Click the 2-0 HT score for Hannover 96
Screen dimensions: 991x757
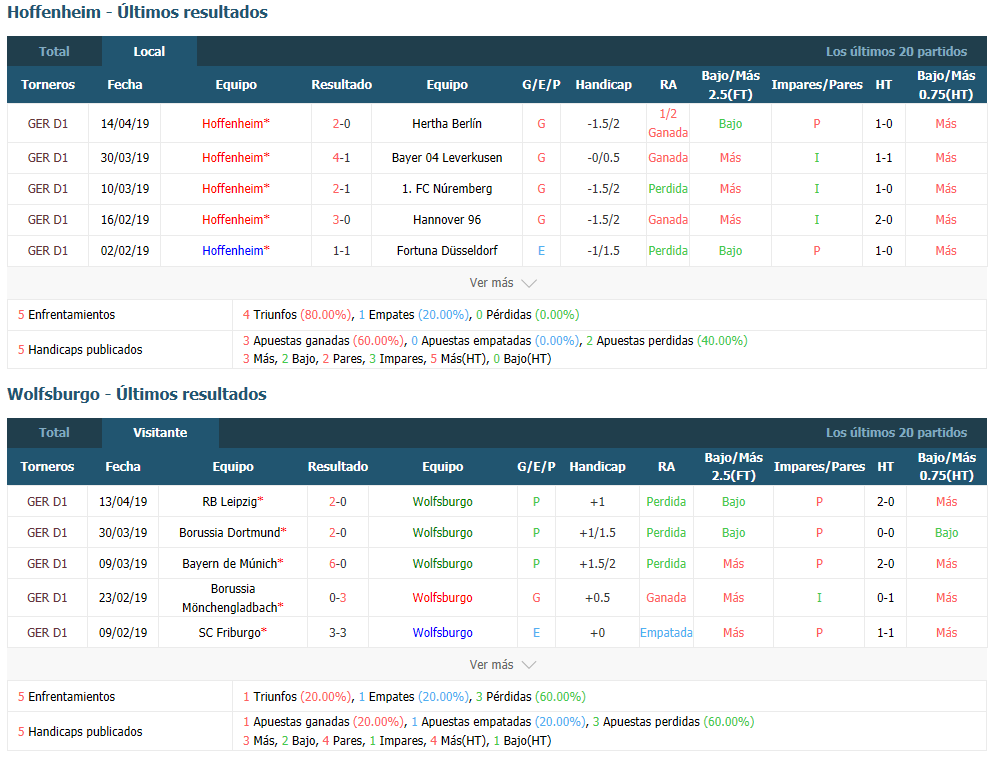884,220
